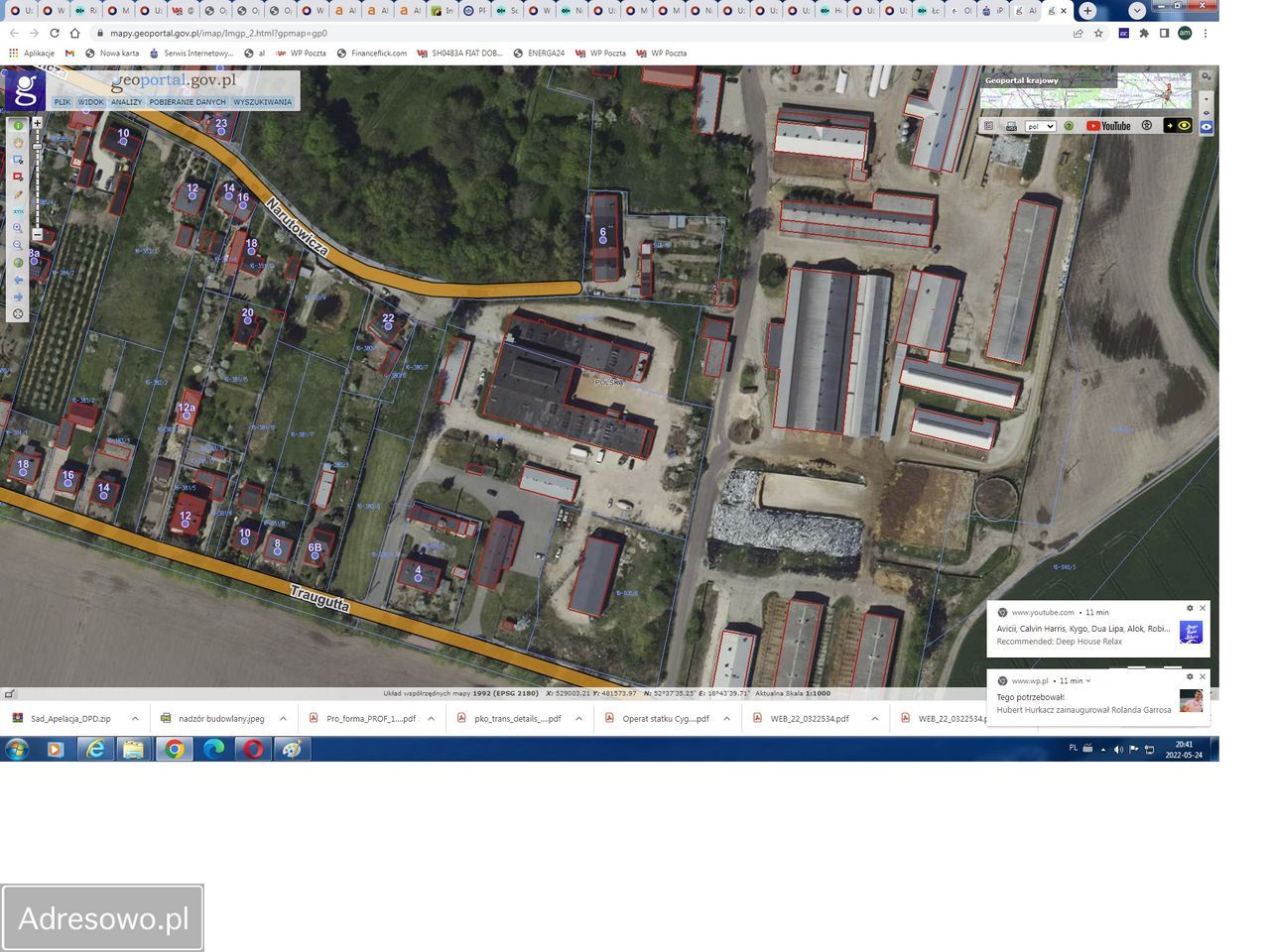
Task: Pick the pencil drawing tool
Action: tap(18, 194)
